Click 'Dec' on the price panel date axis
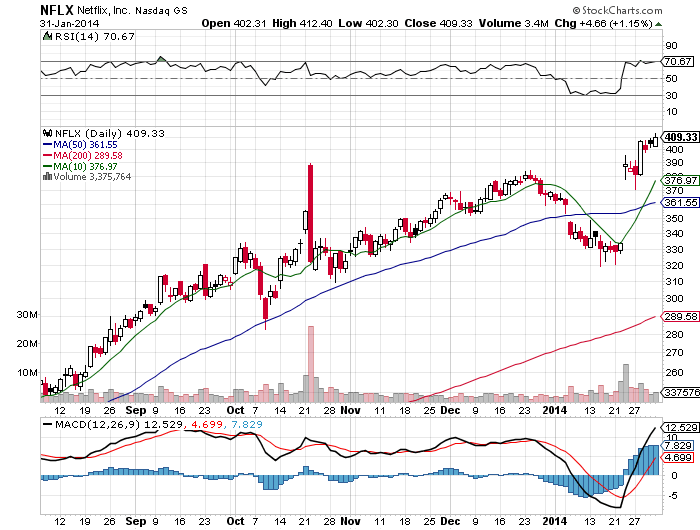700x530 pixels. click(450, 410)
